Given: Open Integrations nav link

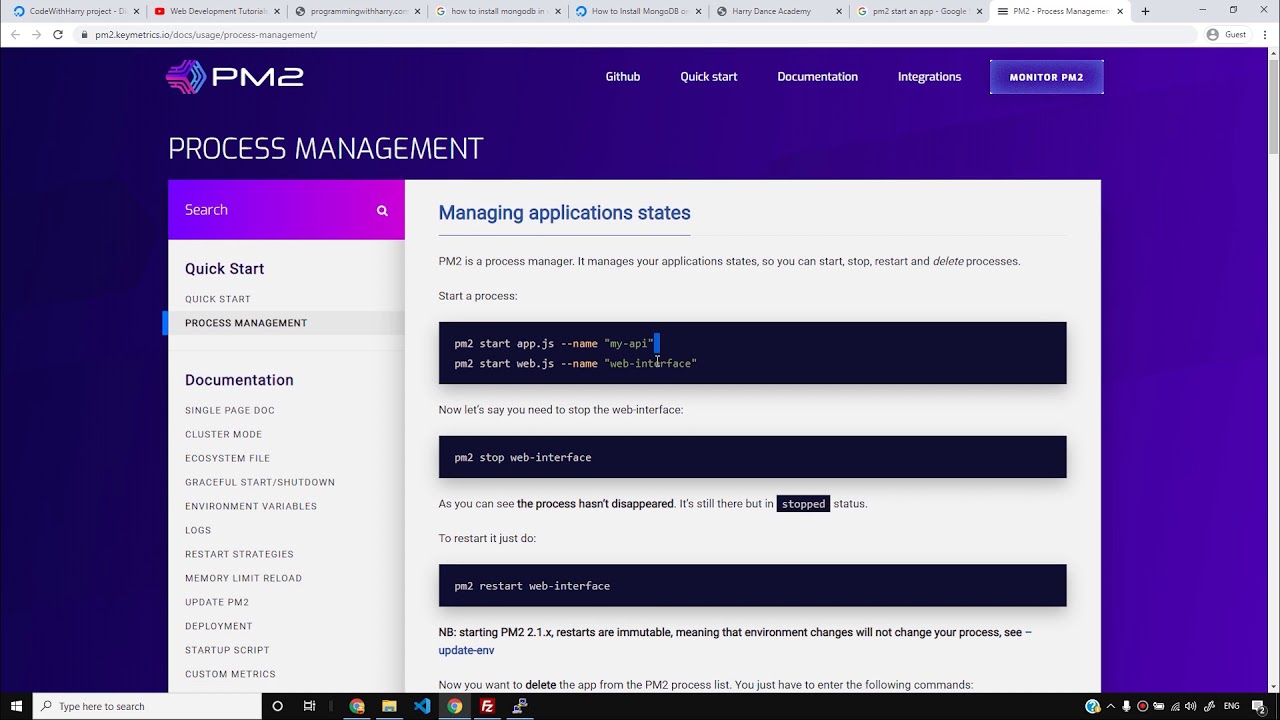Looking at the screenshot, I should click(x=929, y=77).
